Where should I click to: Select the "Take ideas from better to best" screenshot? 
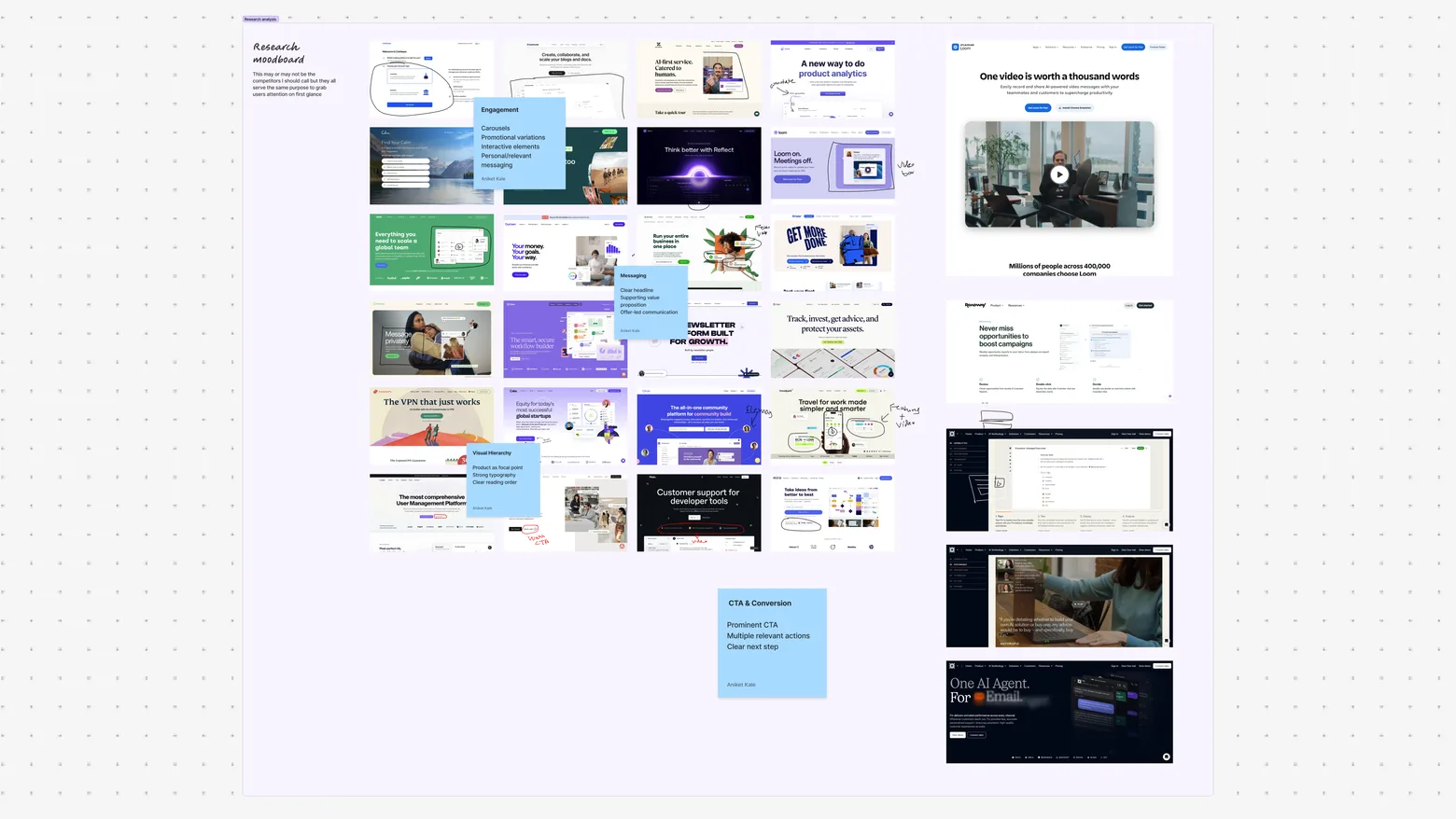click(x=833, y=512)
